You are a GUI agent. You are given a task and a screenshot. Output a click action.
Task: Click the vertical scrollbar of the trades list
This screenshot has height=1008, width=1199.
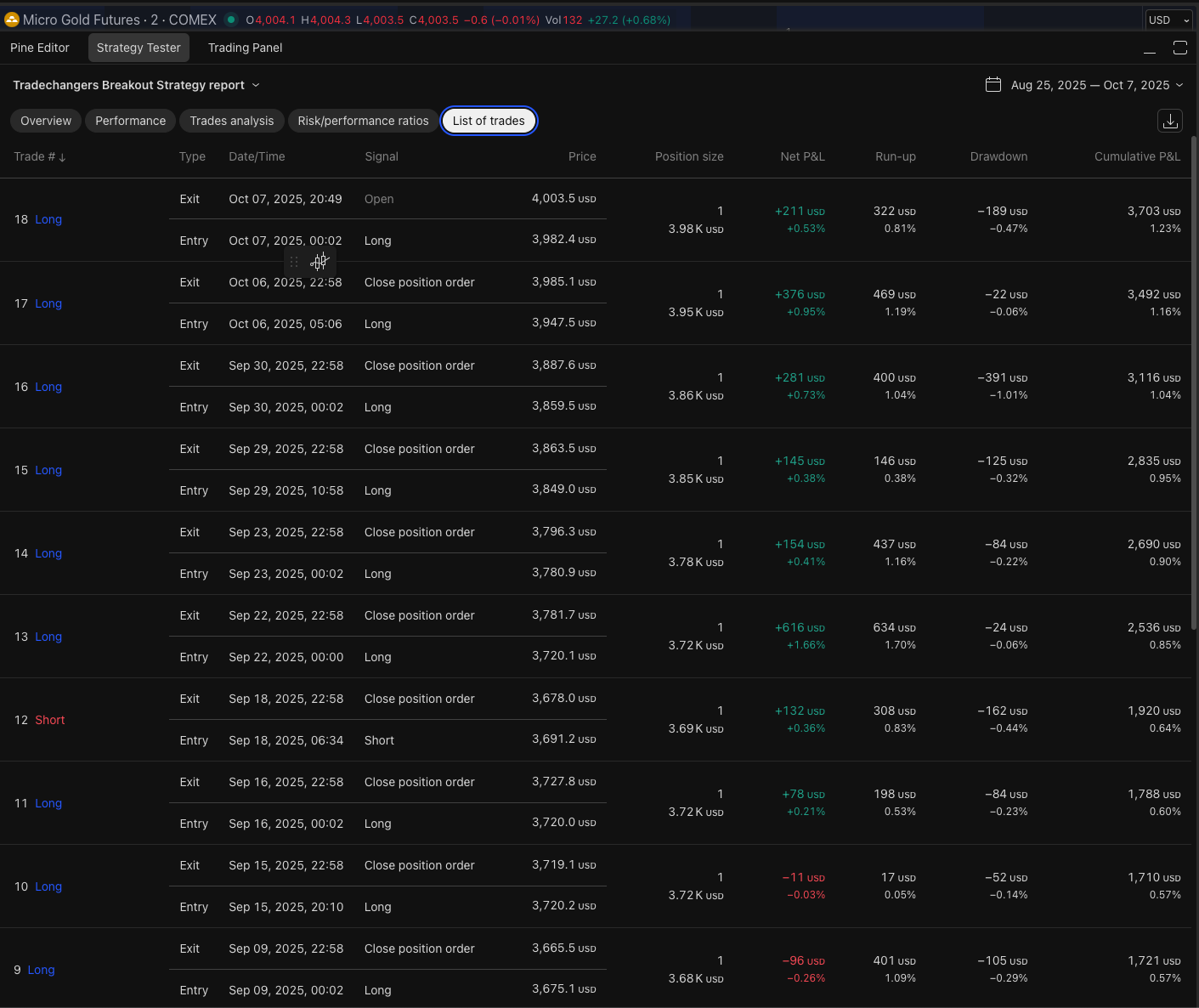1194,382
